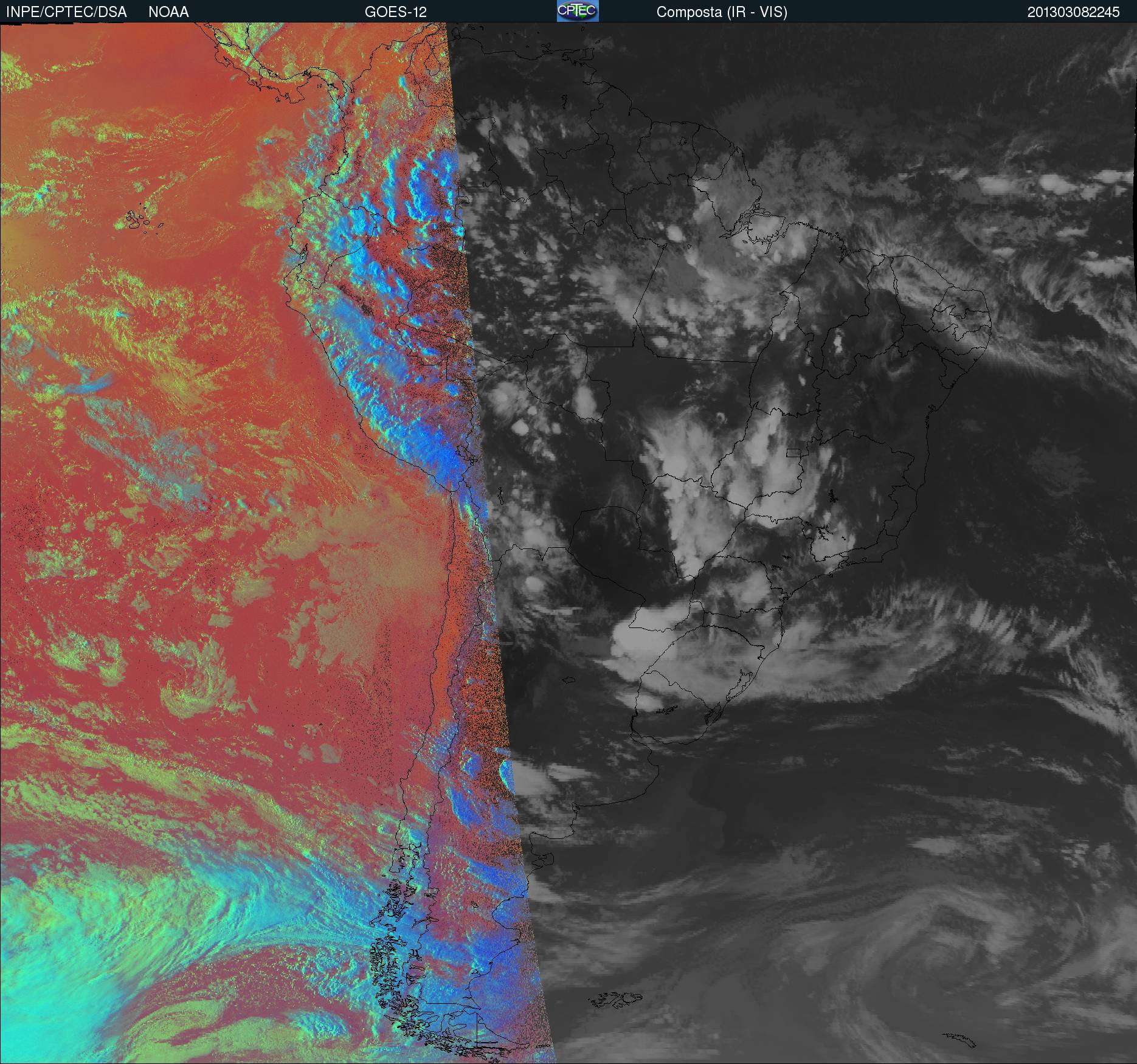Click the NOAA label in the header

[168, 12]
